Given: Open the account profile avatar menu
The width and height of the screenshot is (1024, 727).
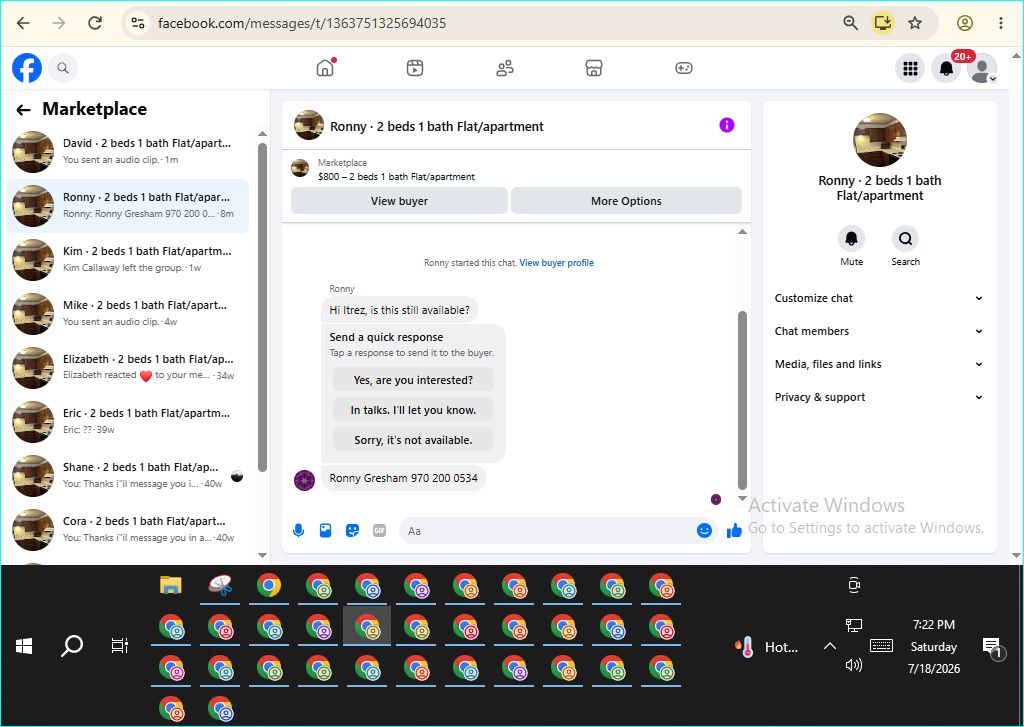Looking at the screenshot, I should click(982, 68).
